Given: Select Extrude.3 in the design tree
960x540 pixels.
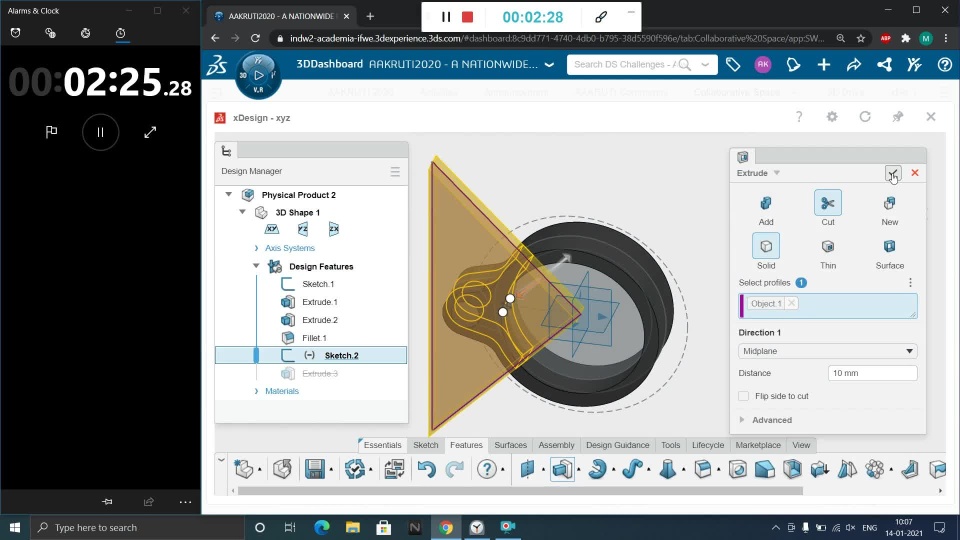Looking at the screenshot, I should 320,373.
